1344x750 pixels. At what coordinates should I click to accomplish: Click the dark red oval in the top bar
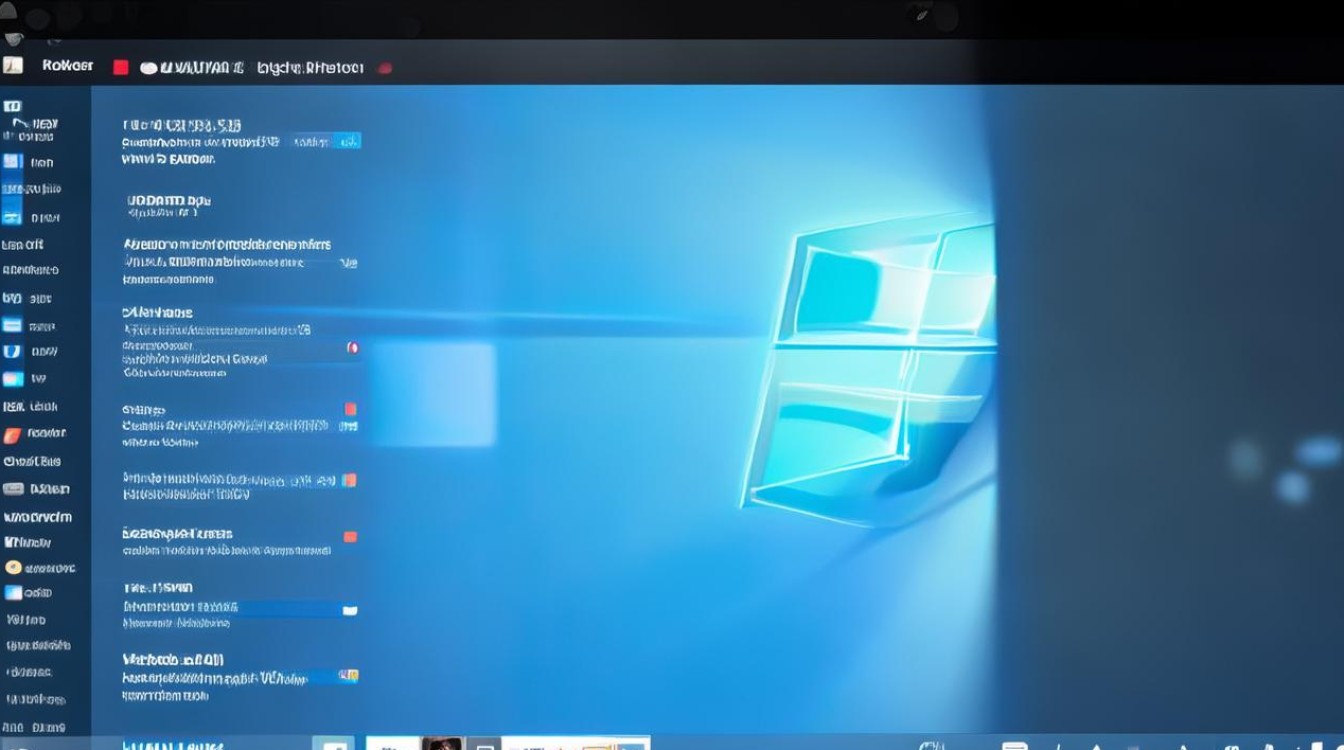(385, 68)
